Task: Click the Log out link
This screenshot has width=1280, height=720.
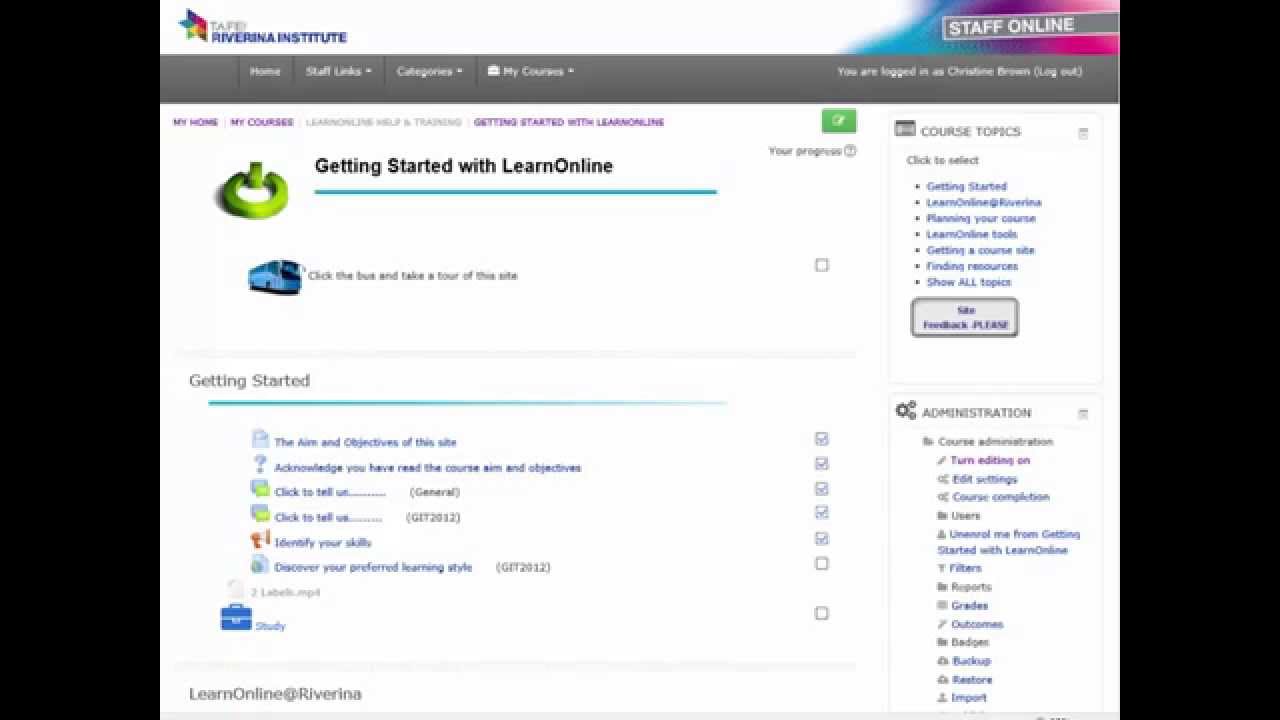Action: click(1058, 71)
